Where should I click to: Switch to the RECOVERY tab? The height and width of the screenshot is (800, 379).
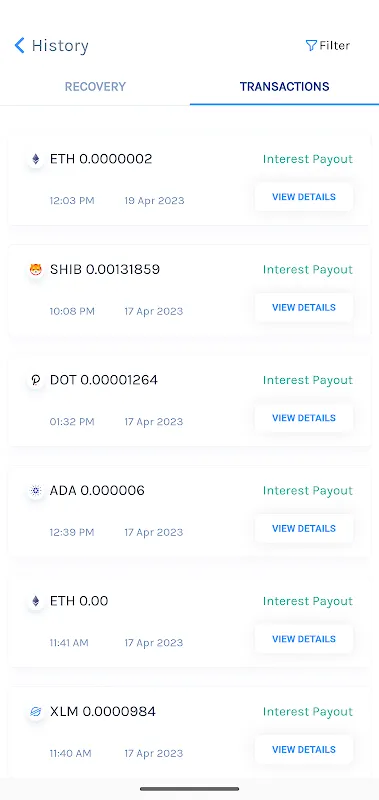tap(95, 87)
